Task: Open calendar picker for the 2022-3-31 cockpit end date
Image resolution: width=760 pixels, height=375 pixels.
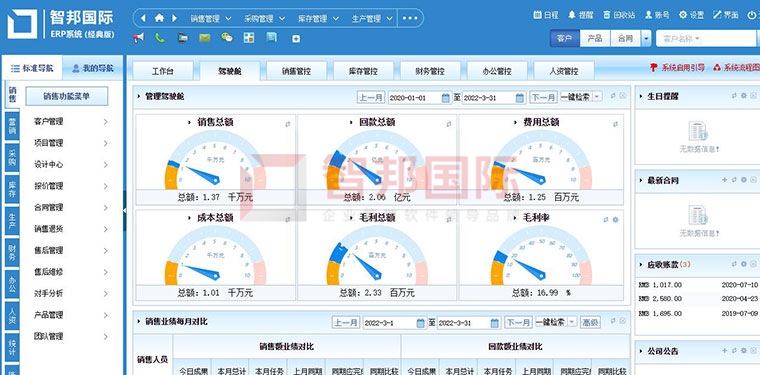Action: point(520,98)
